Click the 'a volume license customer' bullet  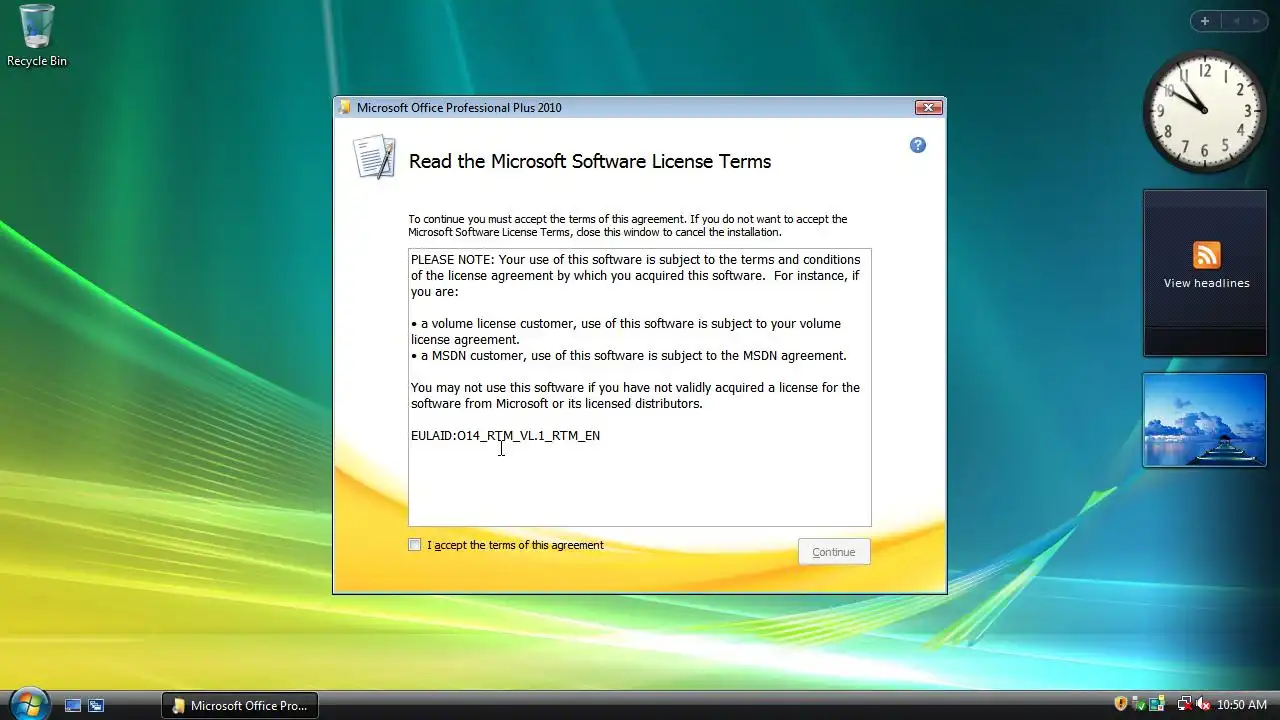pos(626,332)
